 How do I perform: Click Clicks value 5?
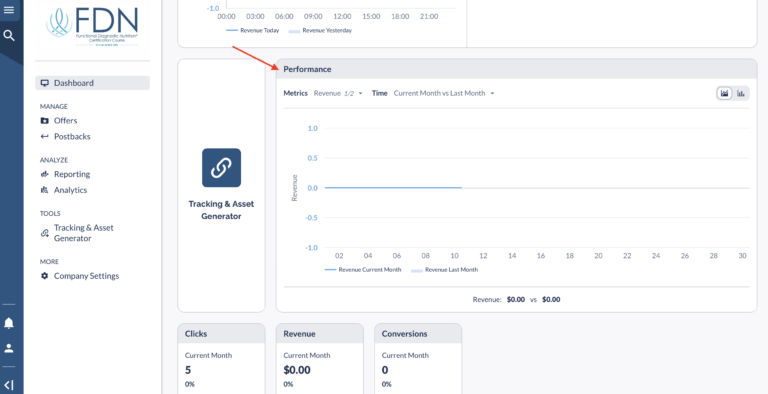(x=188, y=370)
